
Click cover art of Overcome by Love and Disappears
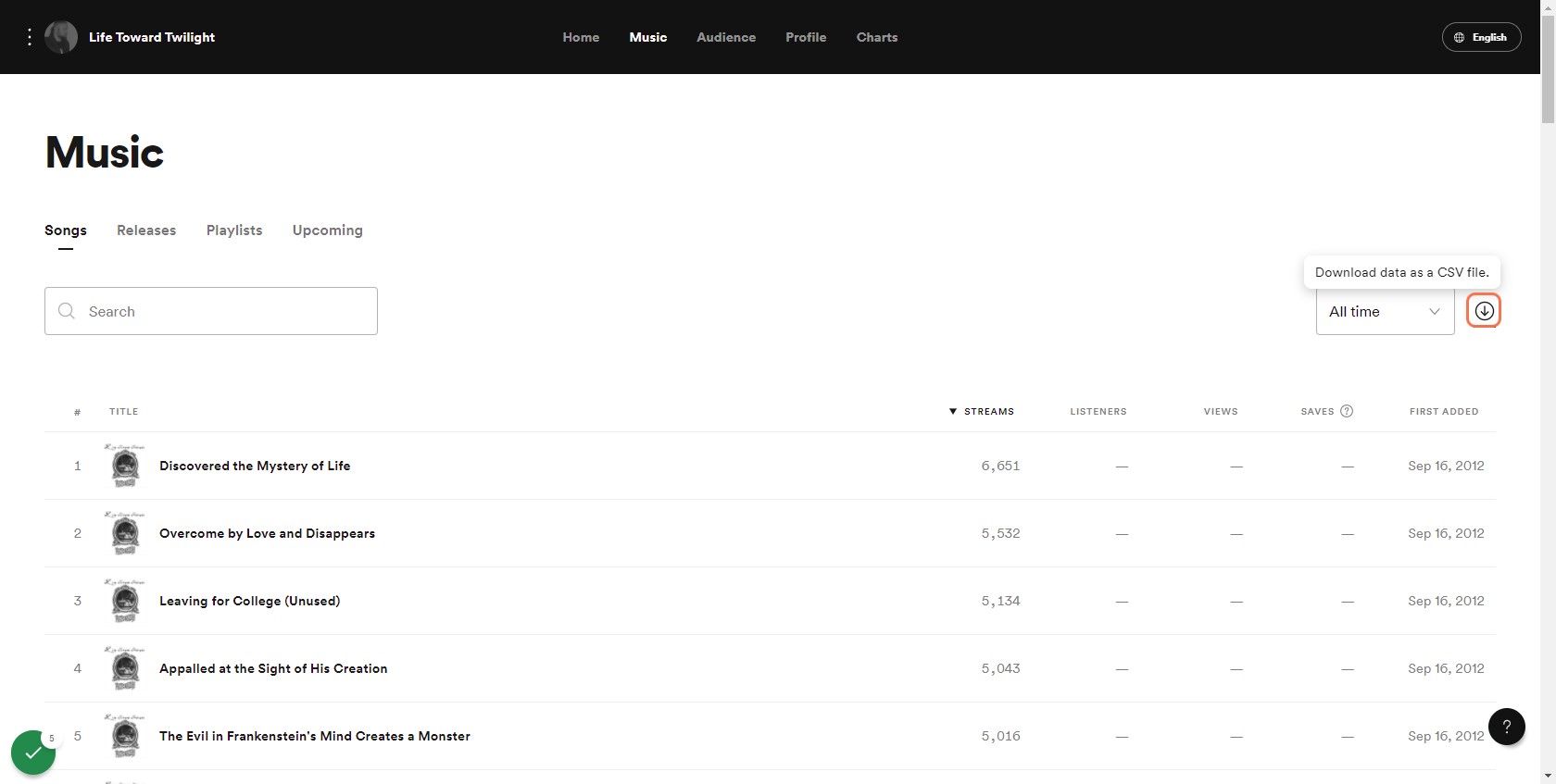[125, 533]
